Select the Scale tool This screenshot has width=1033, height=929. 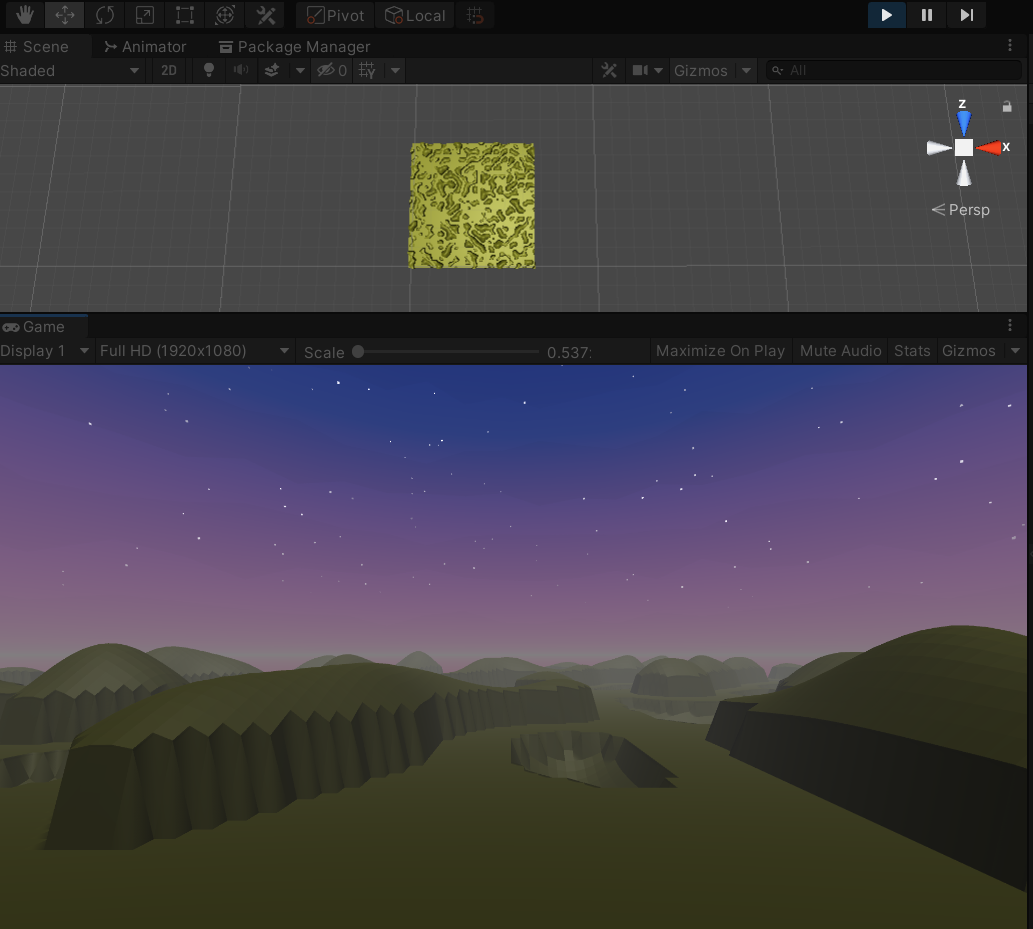[x=145, y=15]
